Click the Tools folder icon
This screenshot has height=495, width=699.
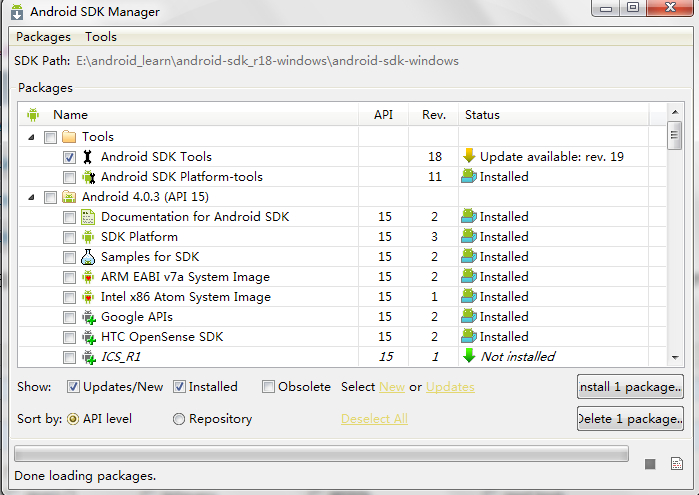click(69, 136)
